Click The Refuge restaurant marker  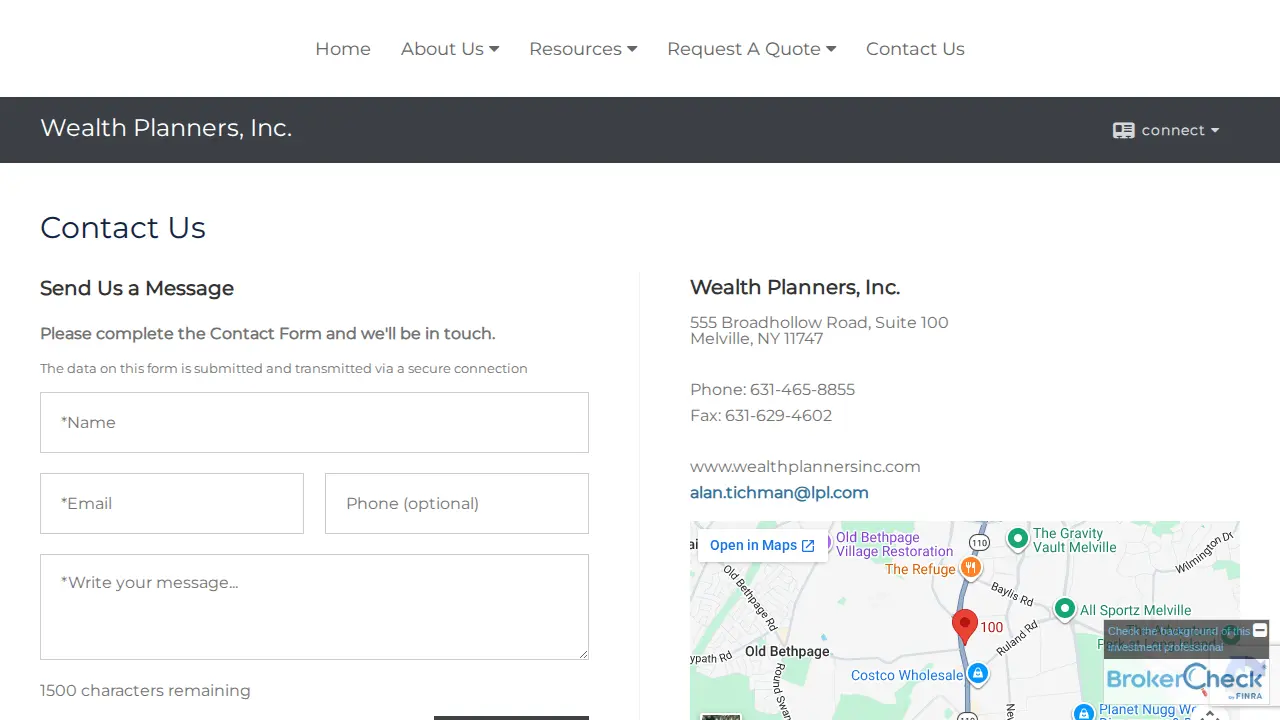969,568
